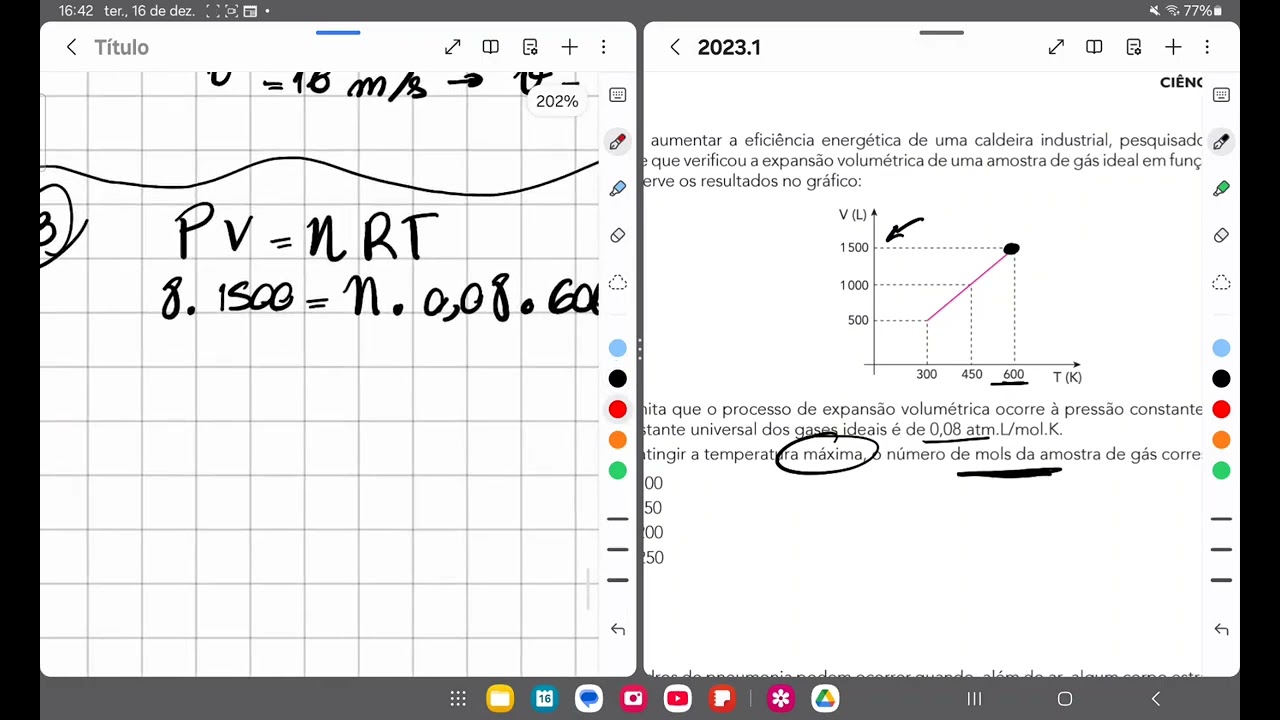Pick the green color in 2023.1 window
The image size is (1280, 720).
pyautogui.click(x=1221, y=471)
